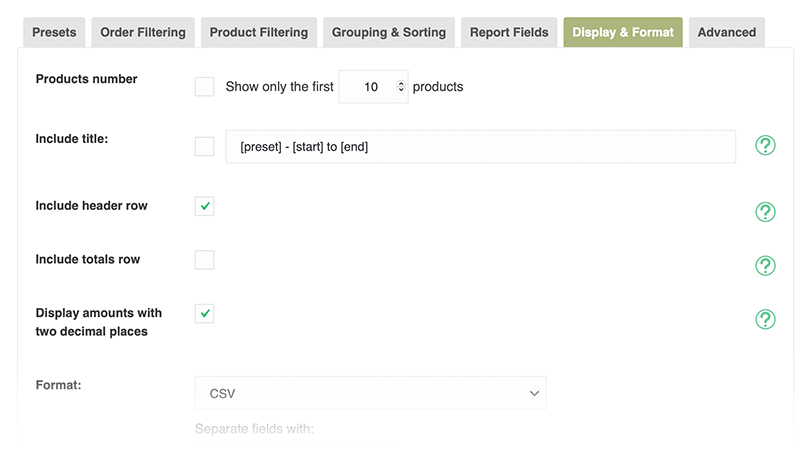Screen dimensions: 809x450
Task: Check the Include title checkbox
Action: click(x=205, y=147)
